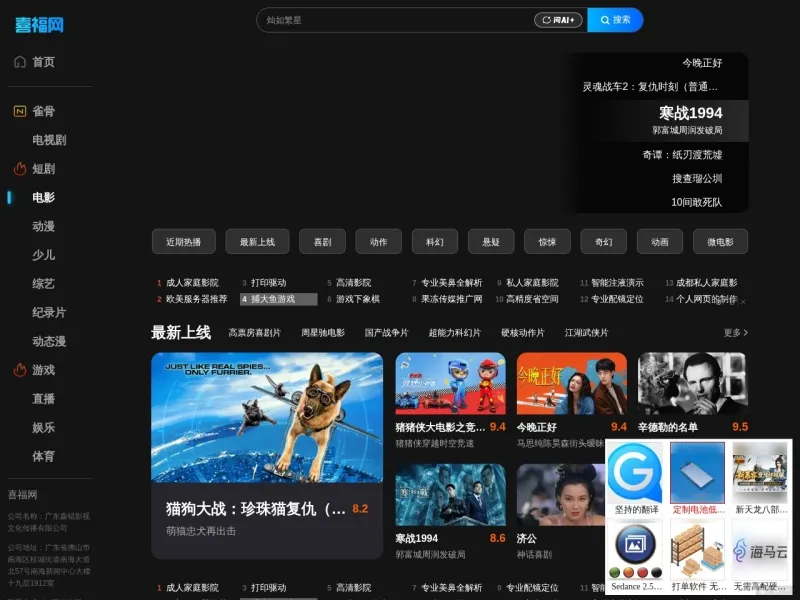The height and width of the screenshot is (600, 800).
Task: Click the 成人家庭影院 top ad link
Action: tap(192, 283)
